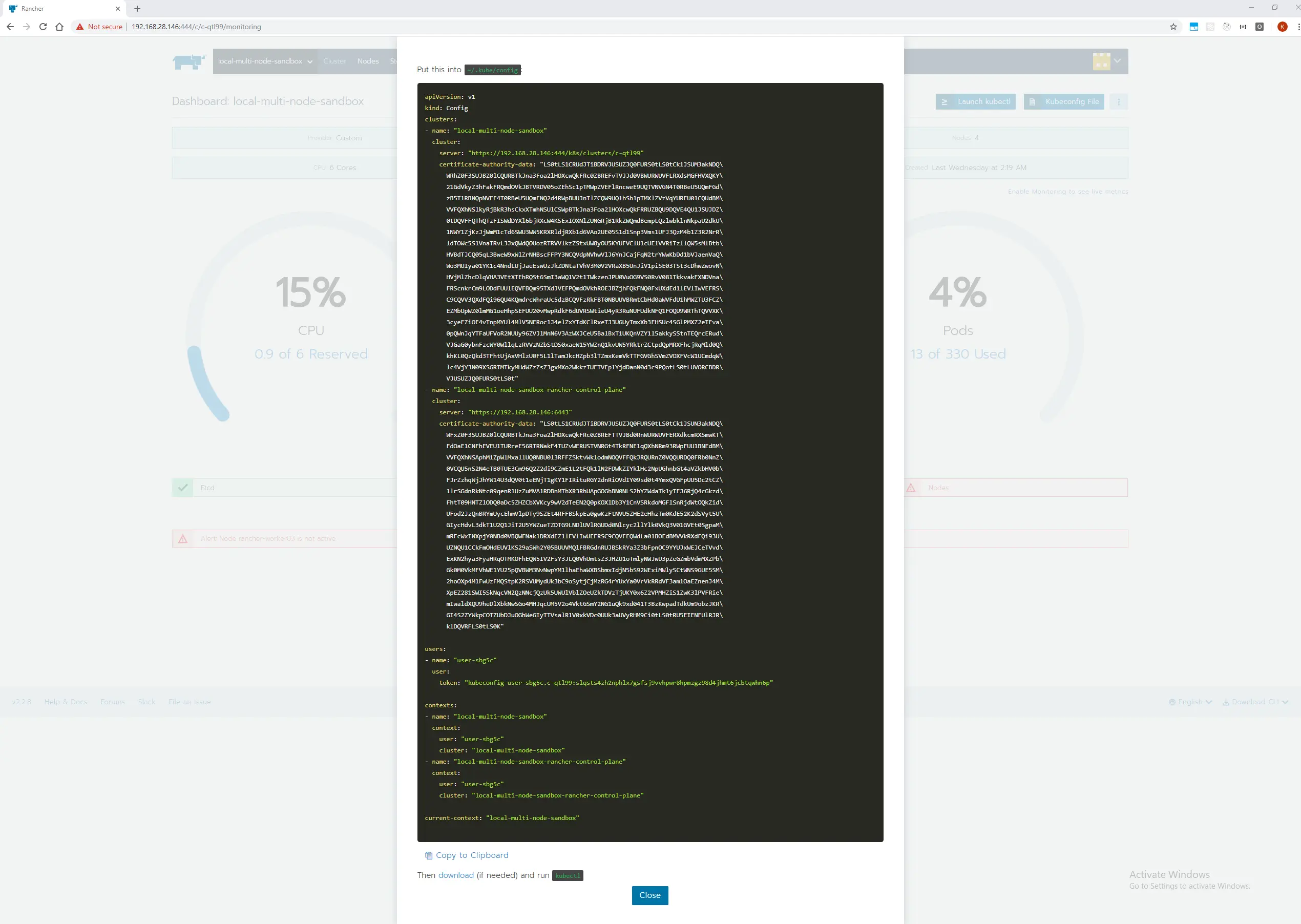Expand the English language selector
The height and width of the screenshot is (924, 1301).
(1190, 702)
